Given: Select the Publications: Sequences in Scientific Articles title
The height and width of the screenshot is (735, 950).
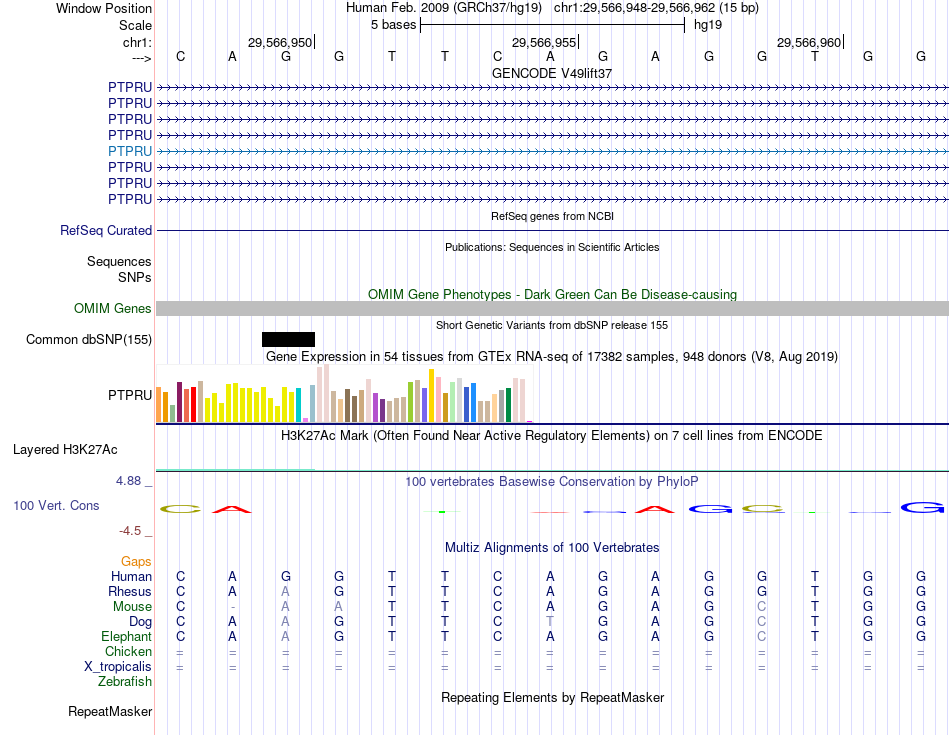Looking at the screenshot, I should [552, 247].
